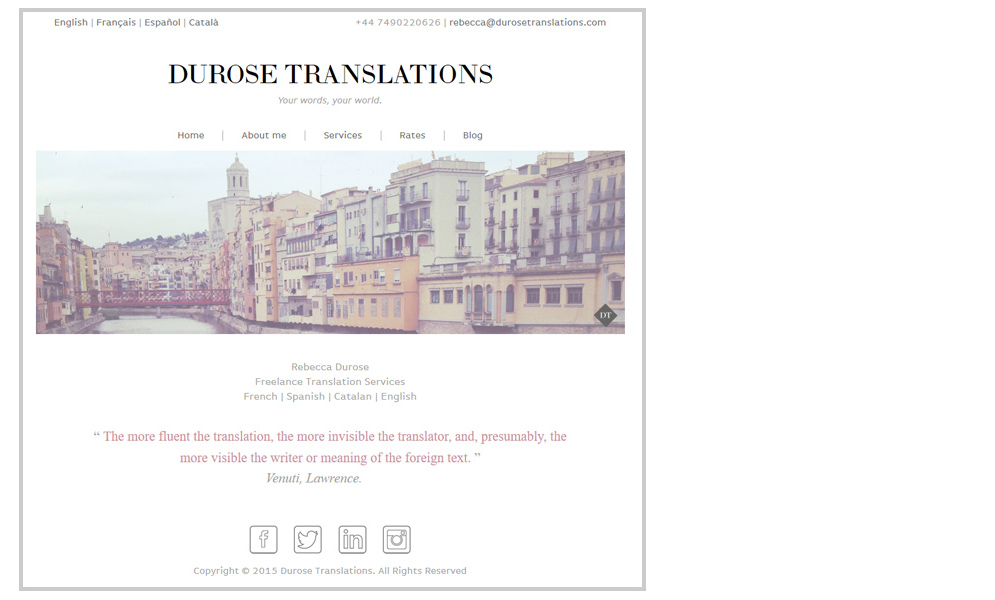
Task: Switch site language to English
Action: [70, 22]
